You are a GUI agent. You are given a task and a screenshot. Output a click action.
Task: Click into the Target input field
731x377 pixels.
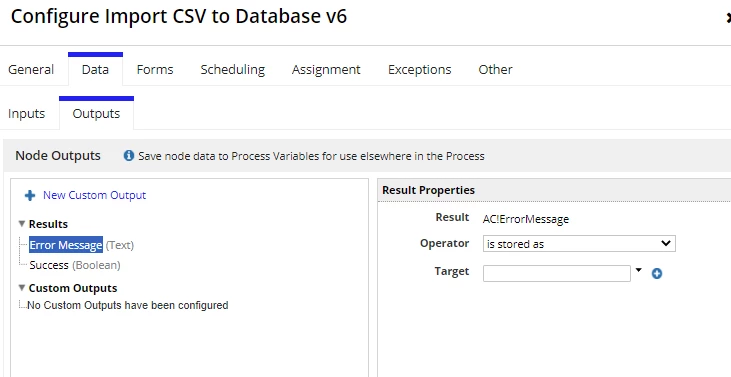click(557, 274)
